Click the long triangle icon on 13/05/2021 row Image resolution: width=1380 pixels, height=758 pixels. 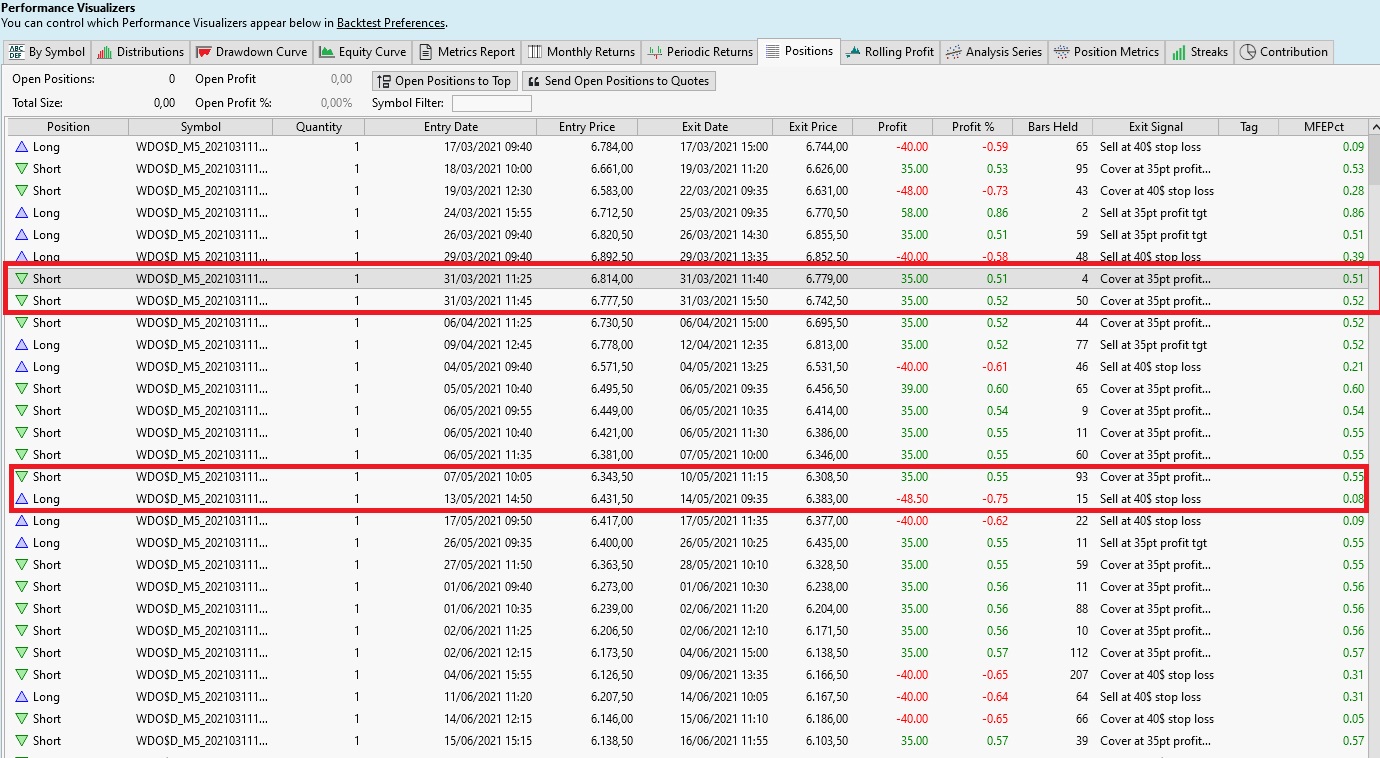coord(22,499)
